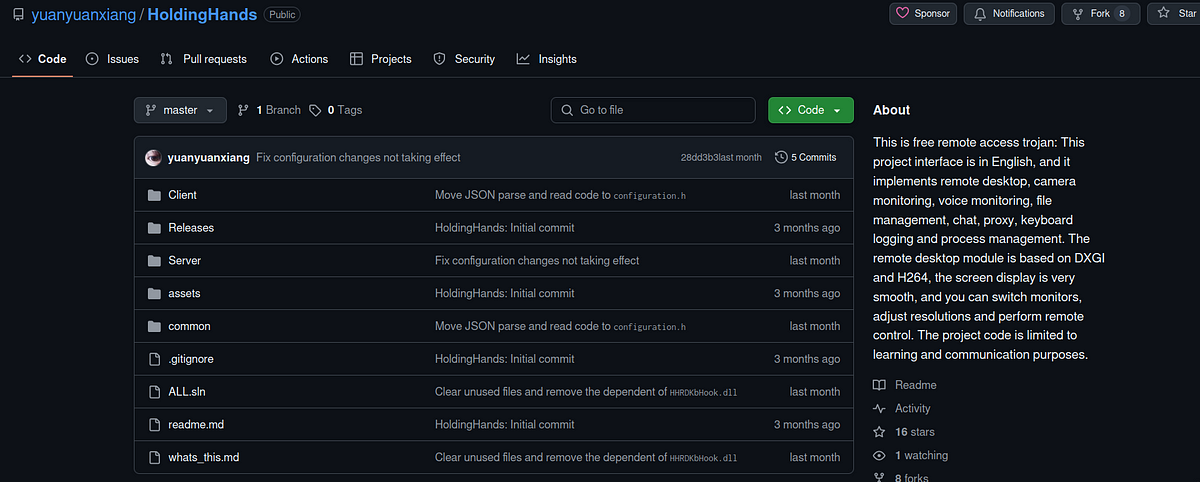This screenshot has width=1200, height=482.
Task: Click the fork icon on the Fork button
Action: coord(1078,14)
